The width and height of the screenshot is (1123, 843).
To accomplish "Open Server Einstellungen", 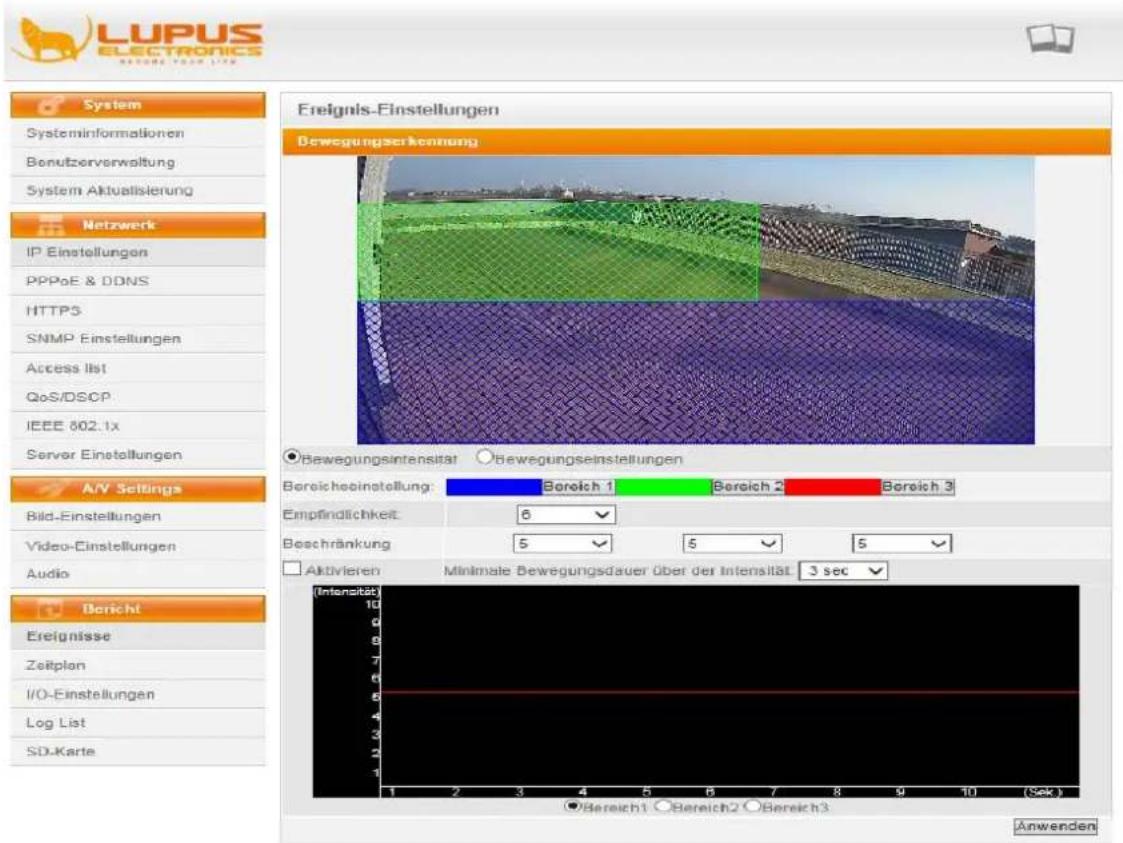I will [138, 455].
